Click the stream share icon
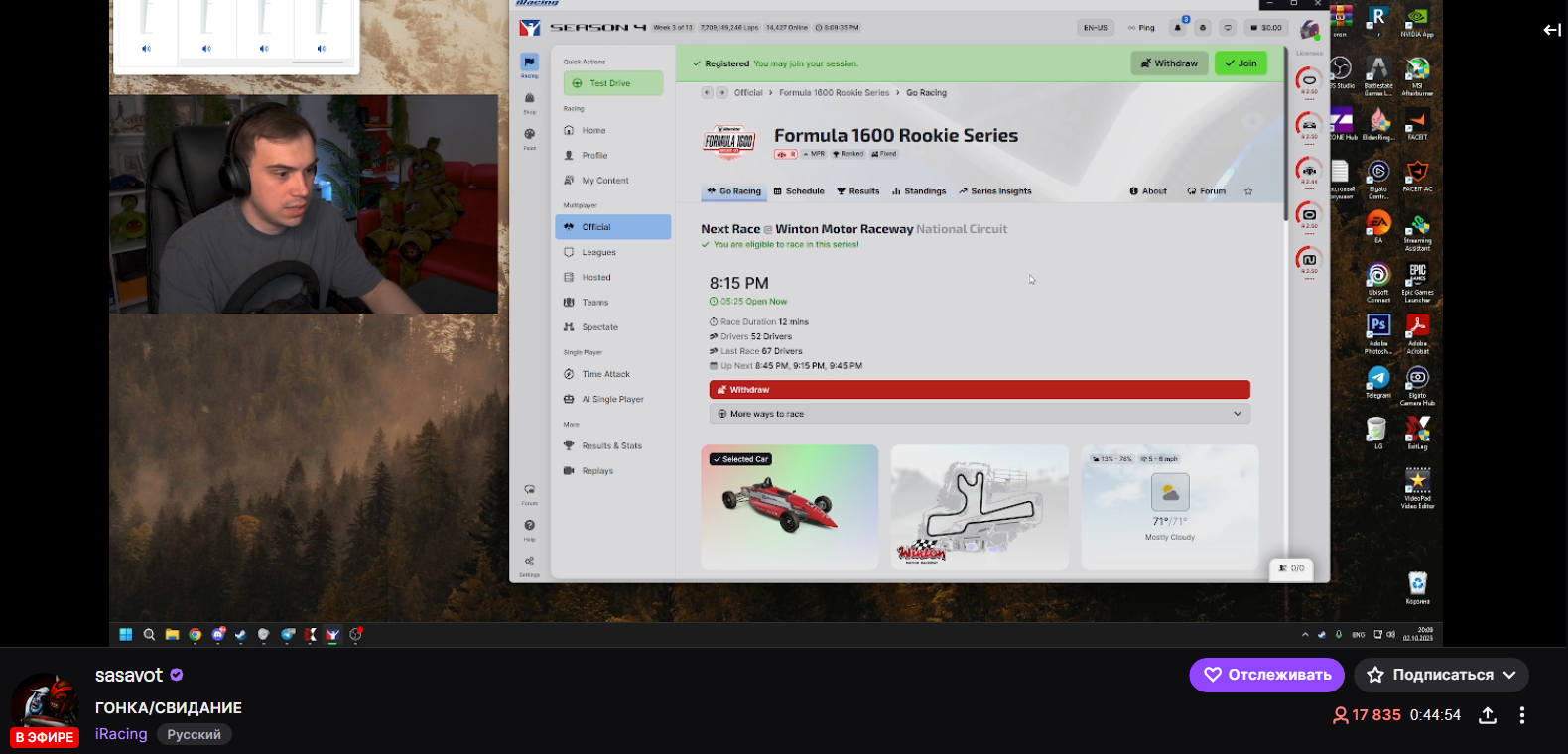 (1488, 715)
